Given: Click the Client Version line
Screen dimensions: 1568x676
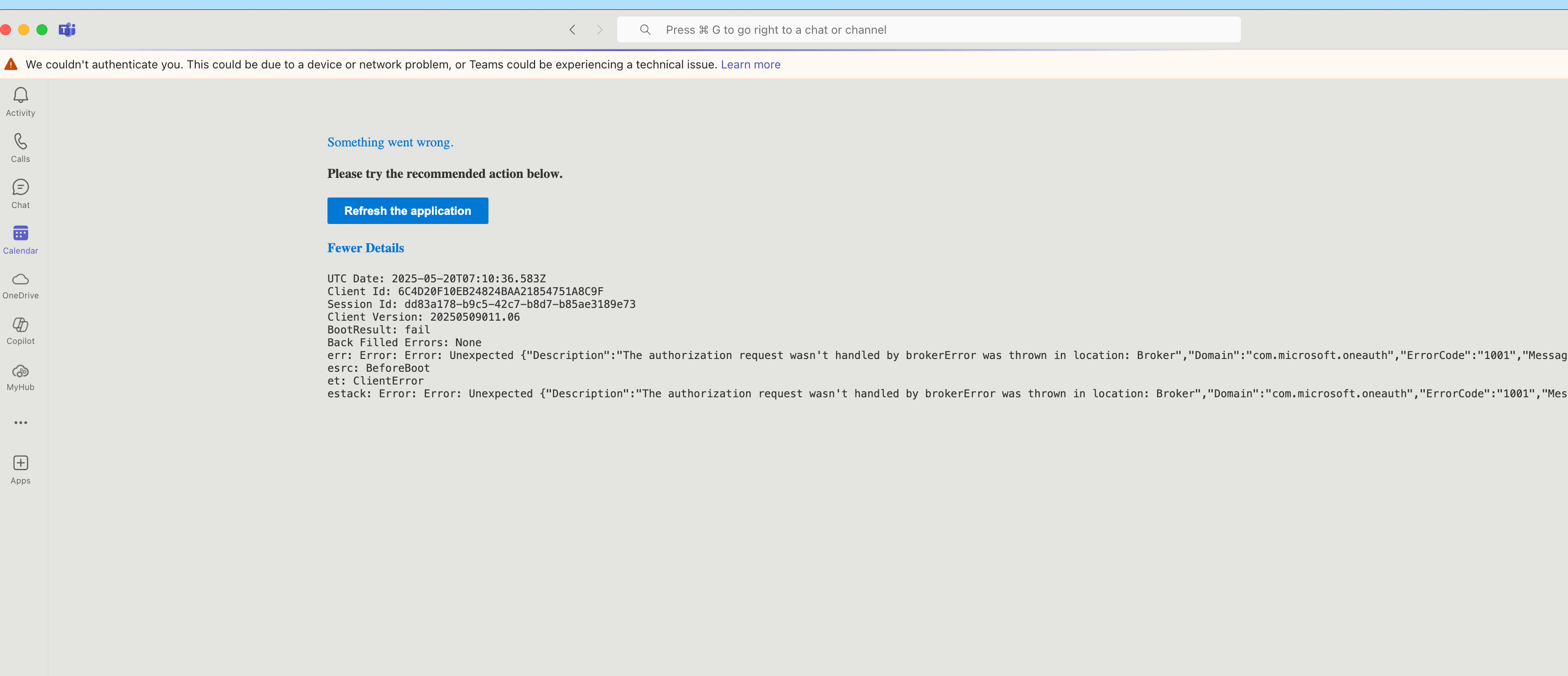Looking at the screenshot, I should [x=424, y=317].
